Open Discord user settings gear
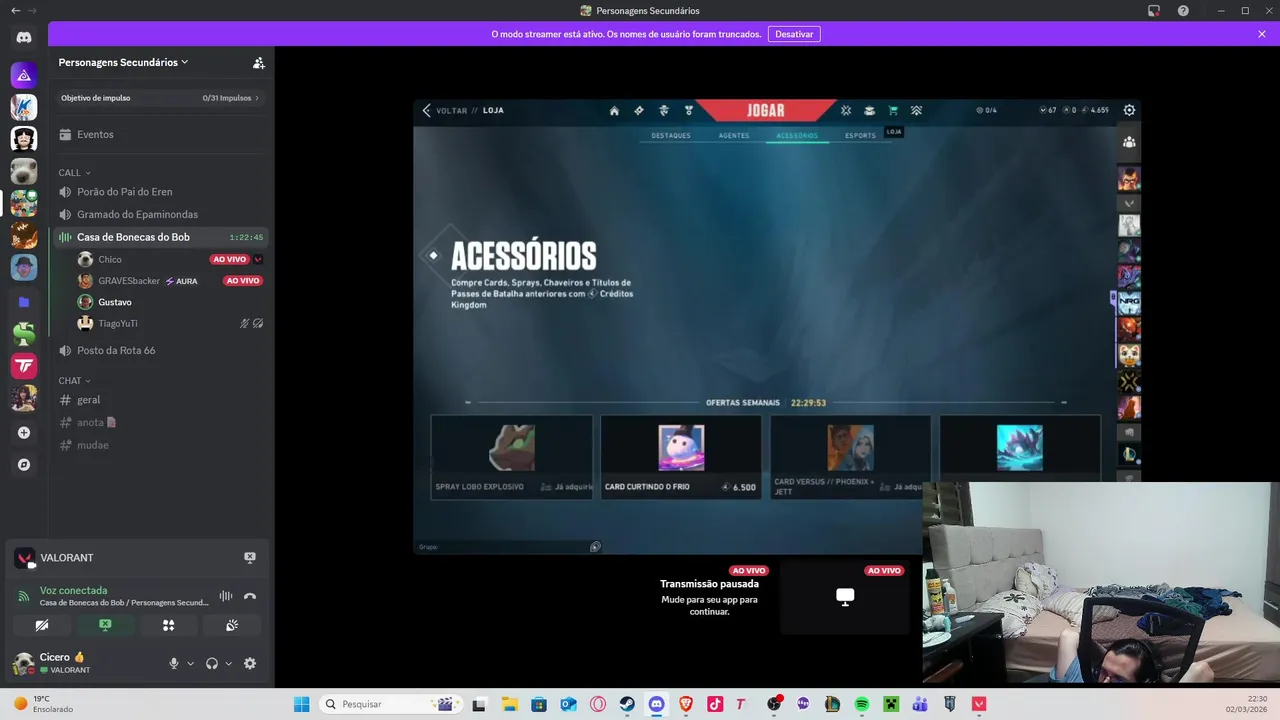Screen dimensions: 1280x720 [250, 663]
